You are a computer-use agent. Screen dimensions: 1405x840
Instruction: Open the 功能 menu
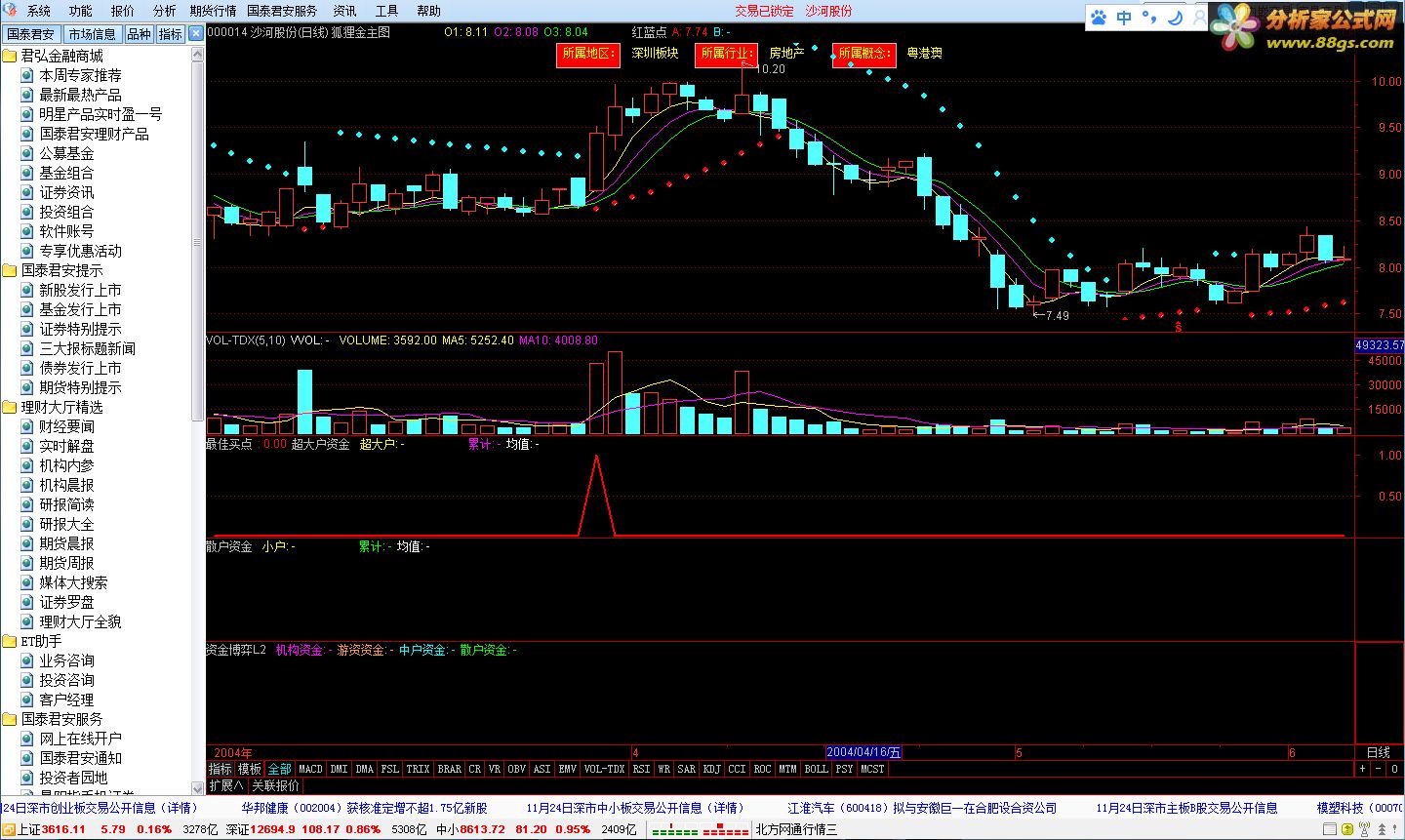81,11
